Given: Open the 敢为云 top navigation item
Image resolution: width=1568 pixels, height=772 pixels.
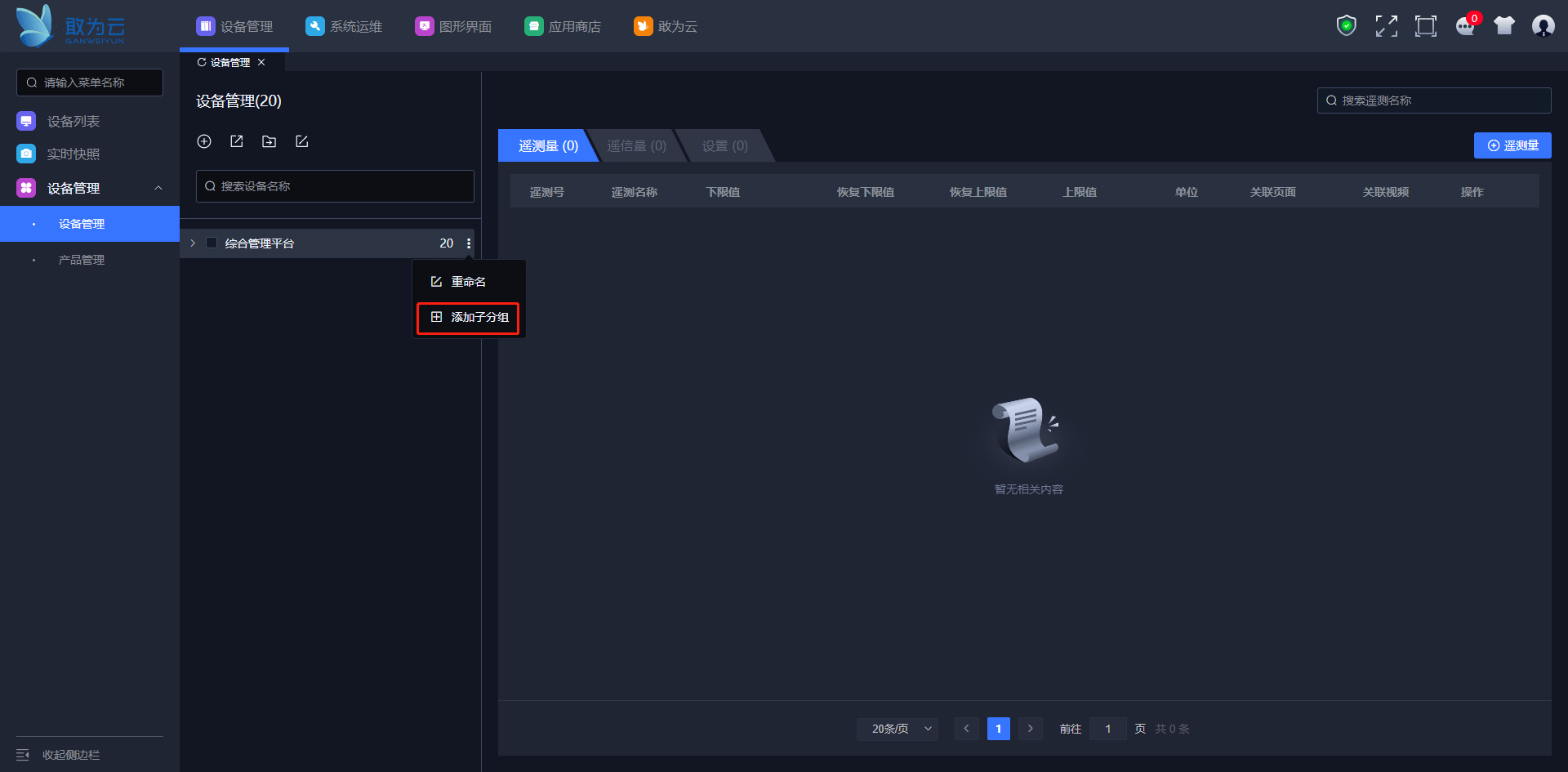Looking at the screenshot, I should [666, 26].
